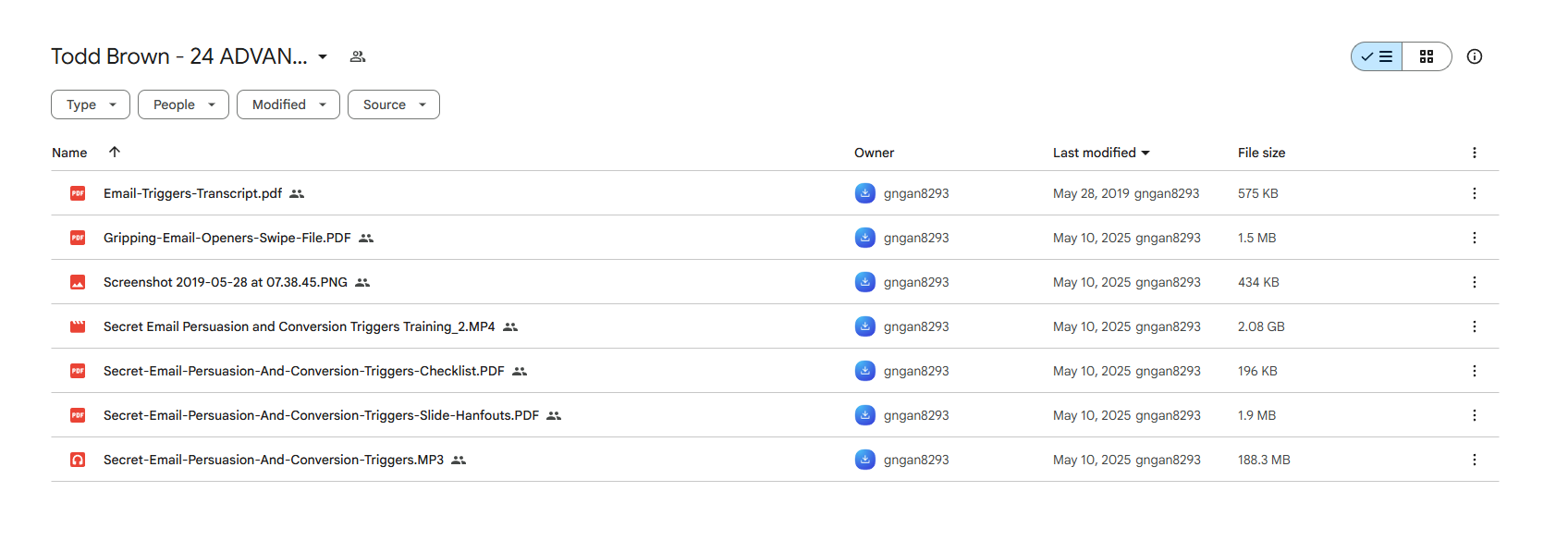Open the column header more options menu
This screenshot has height=553, width=1568.
point(1475,153)
